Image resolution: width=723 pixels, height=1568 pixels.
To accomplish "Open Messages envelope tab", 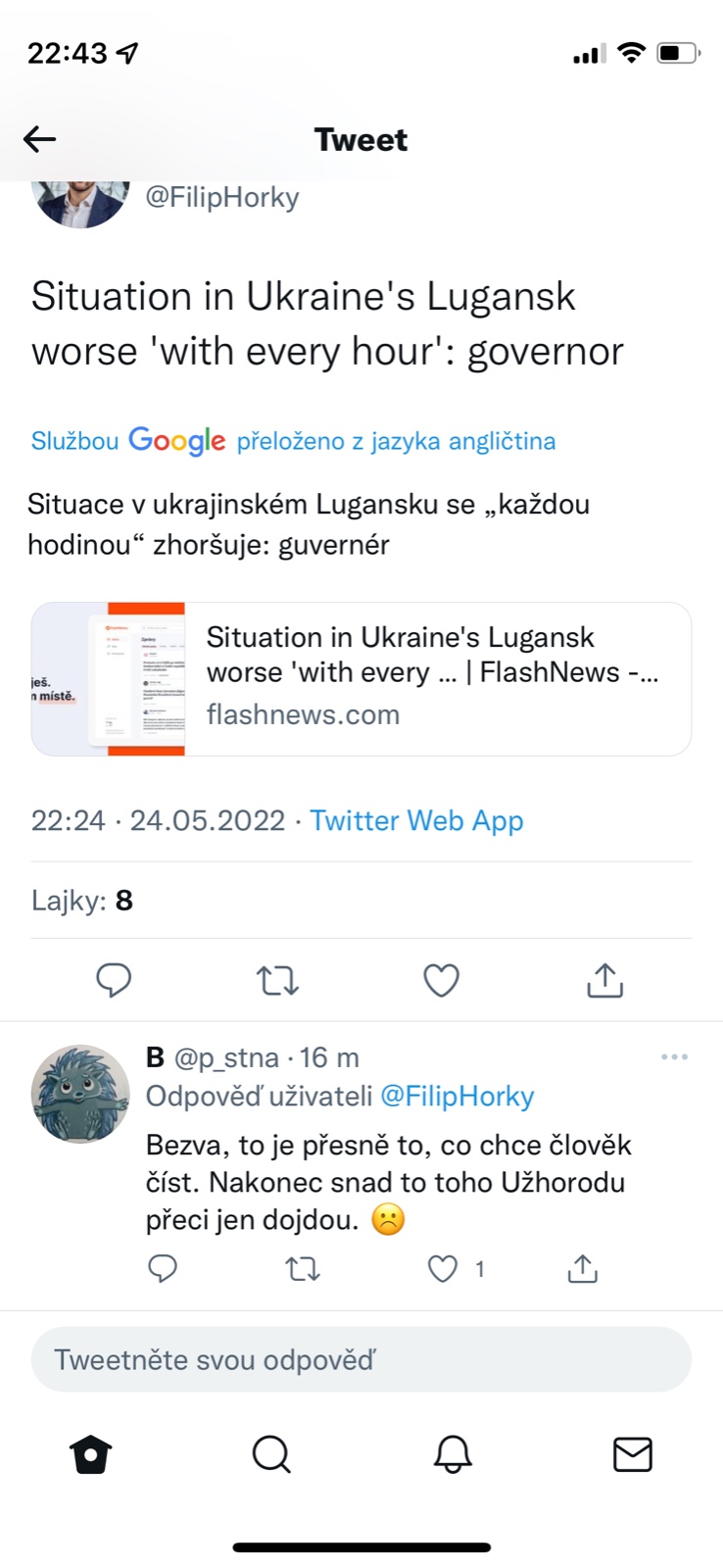I will (x=633, y=1454).
